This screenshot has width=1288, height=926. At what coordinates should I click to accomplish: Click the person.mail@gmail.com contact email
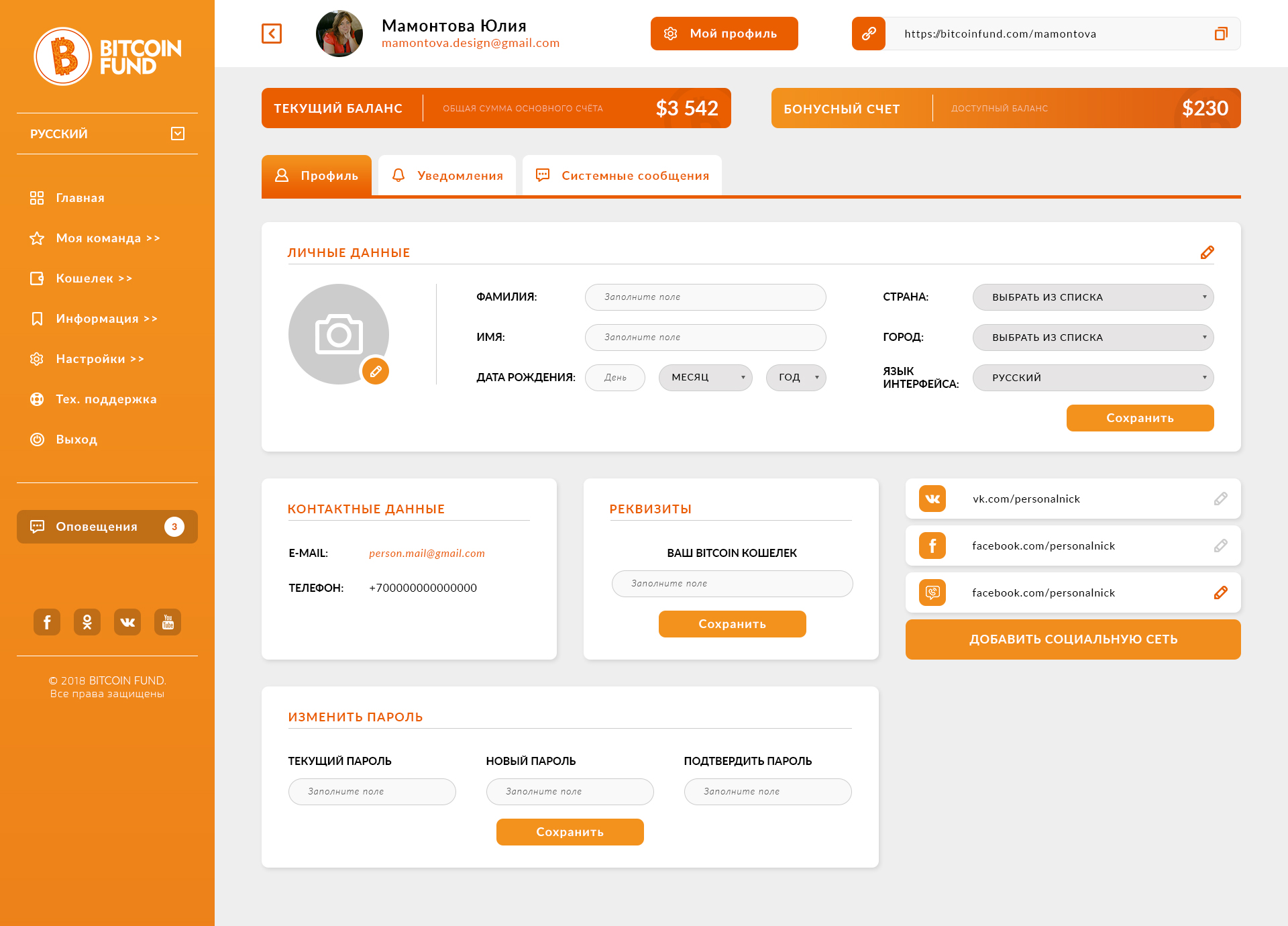[427, 554]
